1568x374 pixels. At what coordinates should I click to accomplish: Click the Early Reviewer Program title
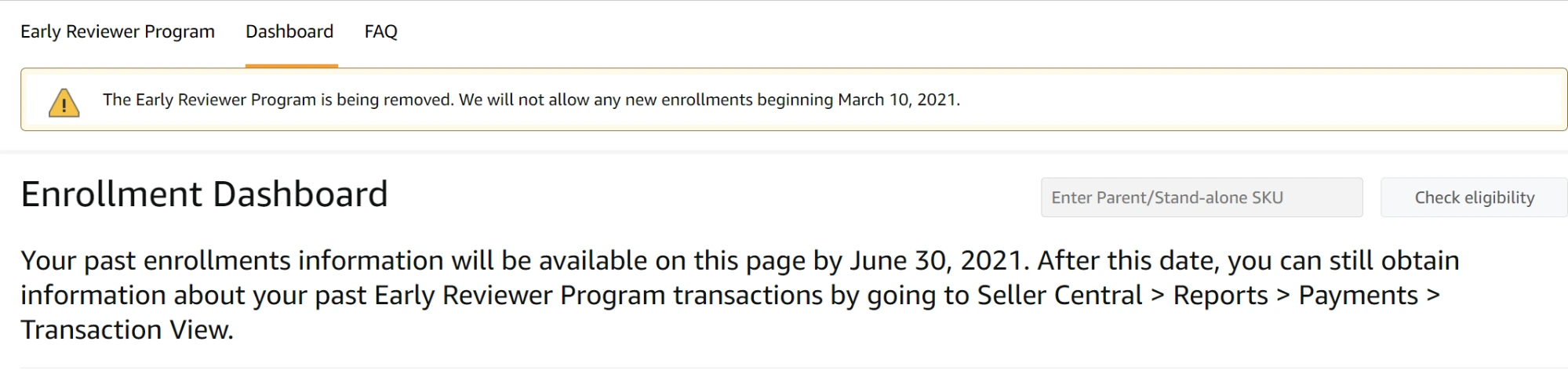(118, 31)
